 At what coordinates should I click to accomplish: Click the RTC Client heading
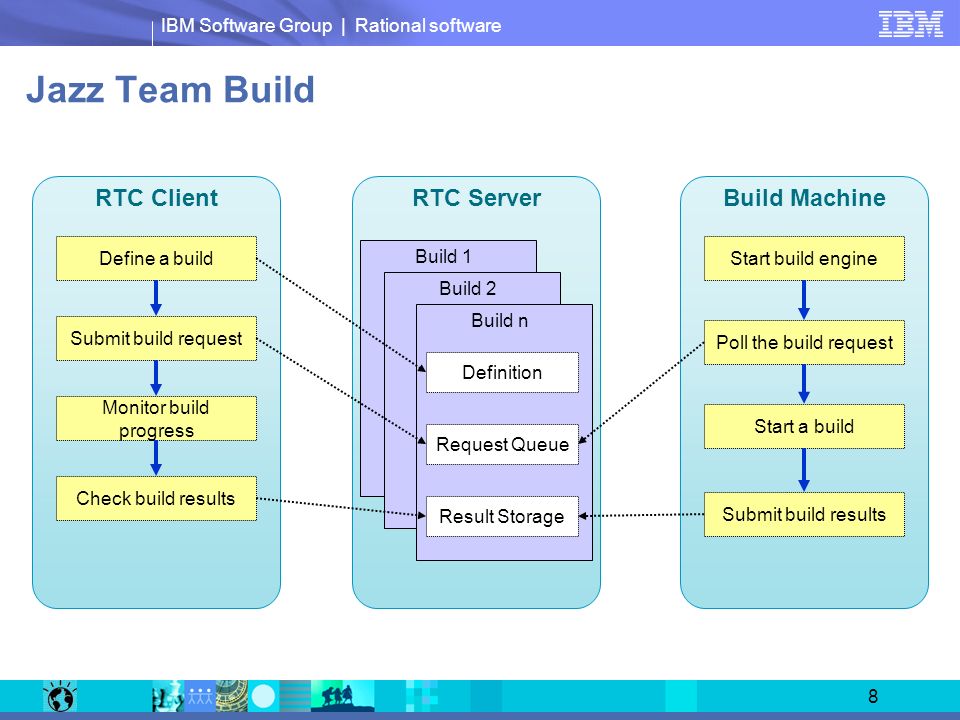click(x=157, y=198)
